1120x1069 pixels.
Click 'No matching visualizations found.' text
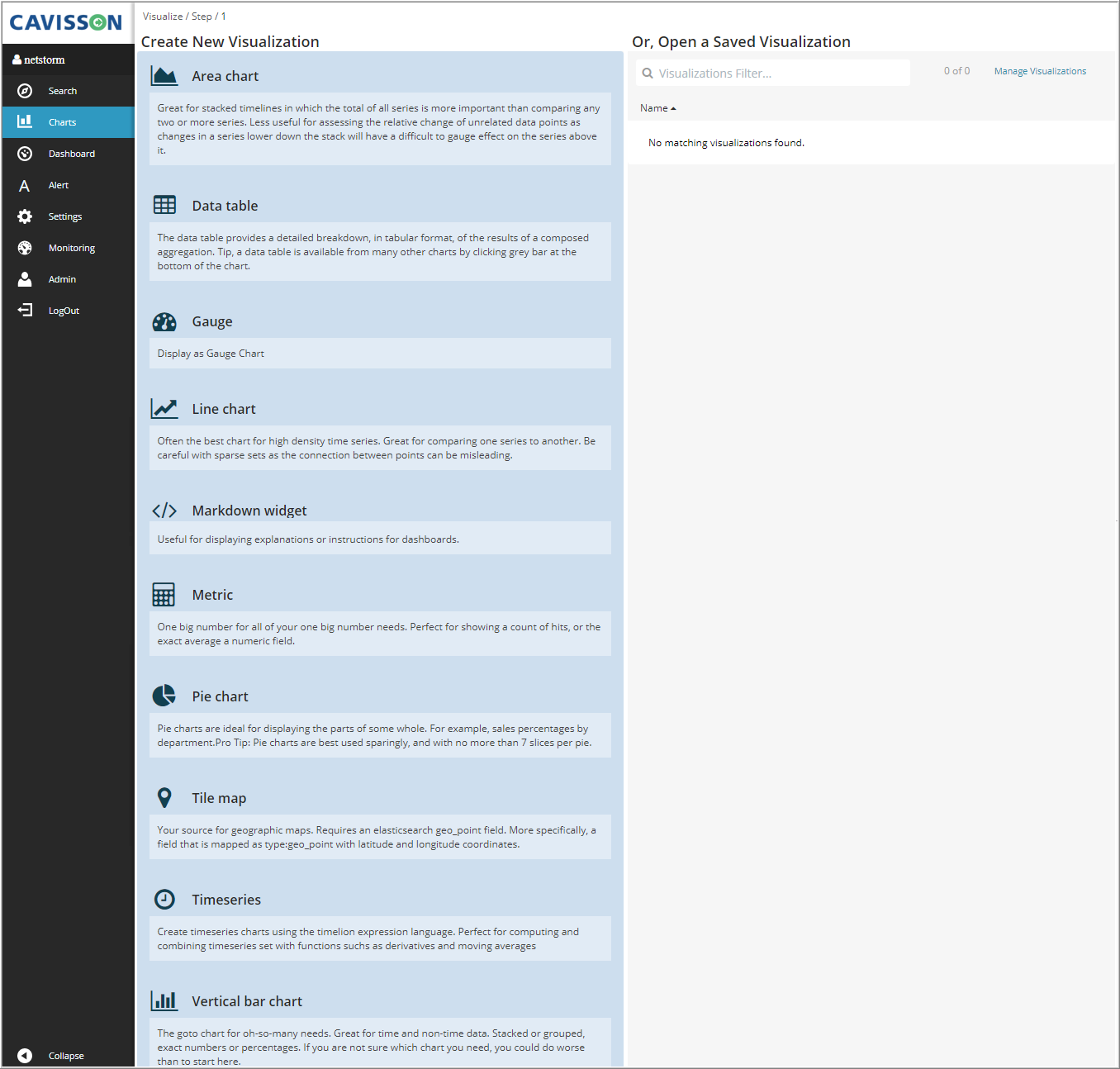726,143
